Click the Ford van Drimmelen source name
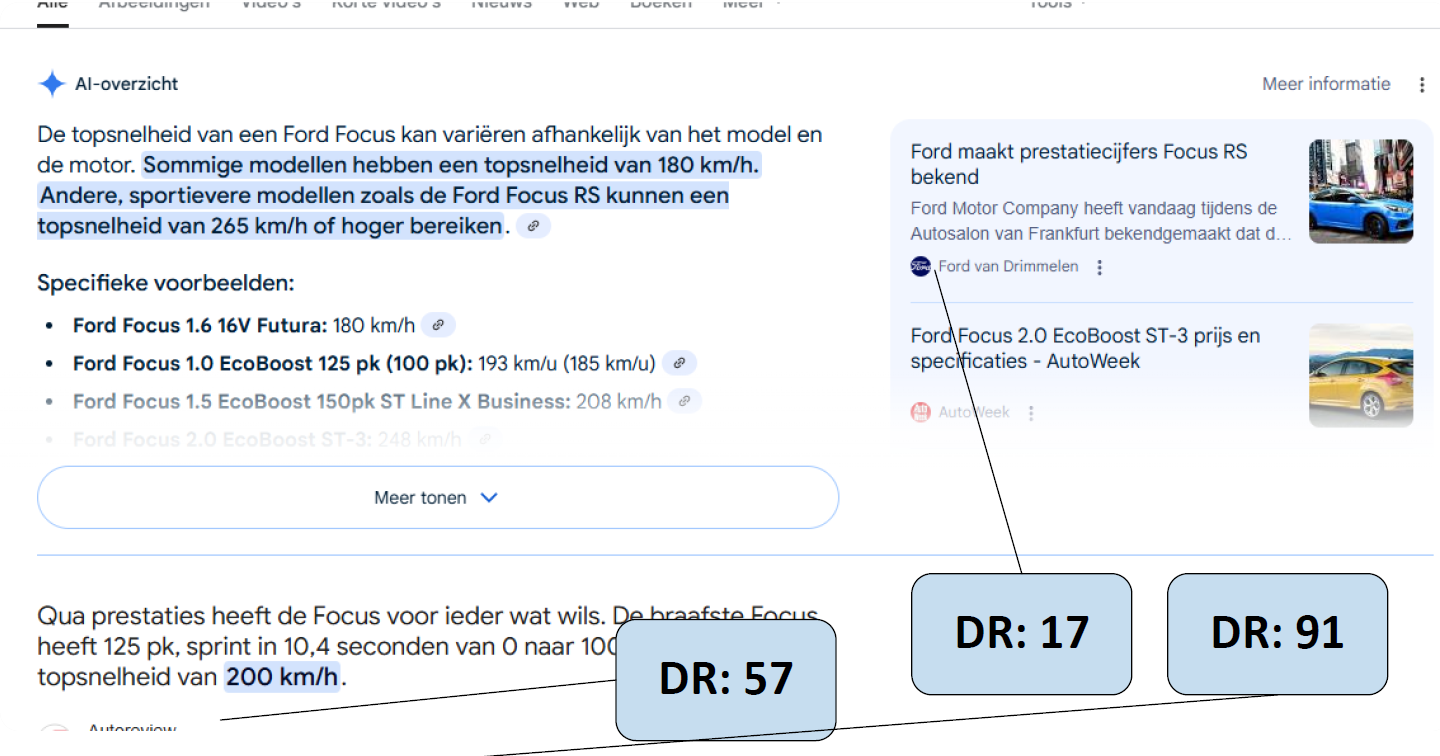Viewport: 1440px width, 756px height. 1008,267
